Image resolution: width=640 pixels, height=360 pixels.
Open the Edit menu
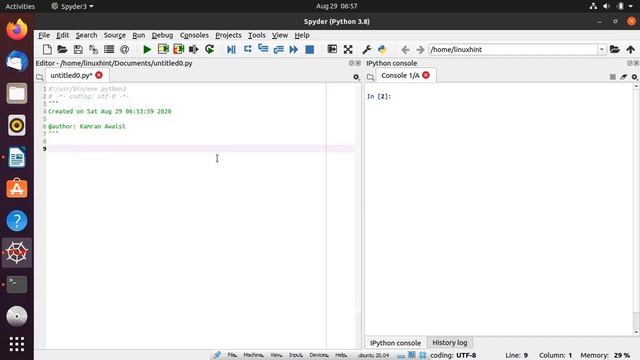(x=62, y=35)
